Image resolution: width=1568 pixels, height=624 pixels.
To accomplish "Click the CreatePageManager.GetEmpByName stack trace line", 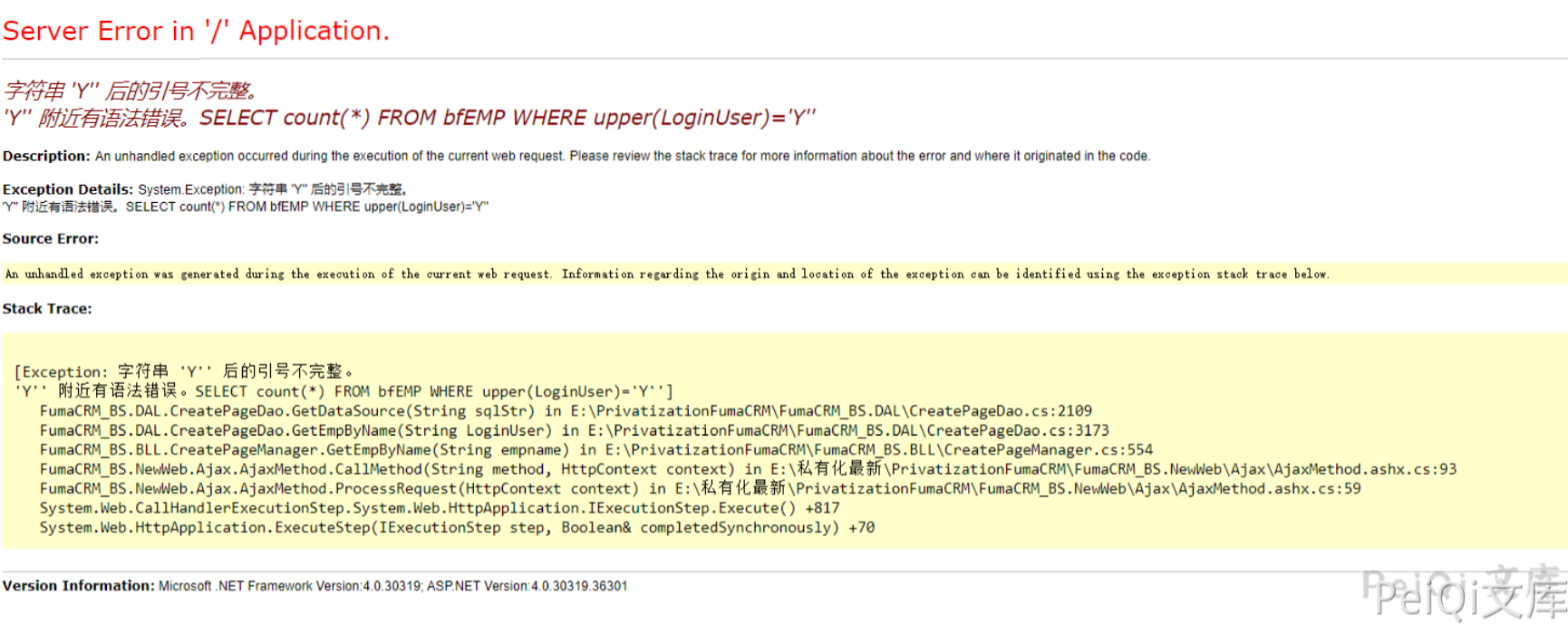I will (x=595, y=450).
